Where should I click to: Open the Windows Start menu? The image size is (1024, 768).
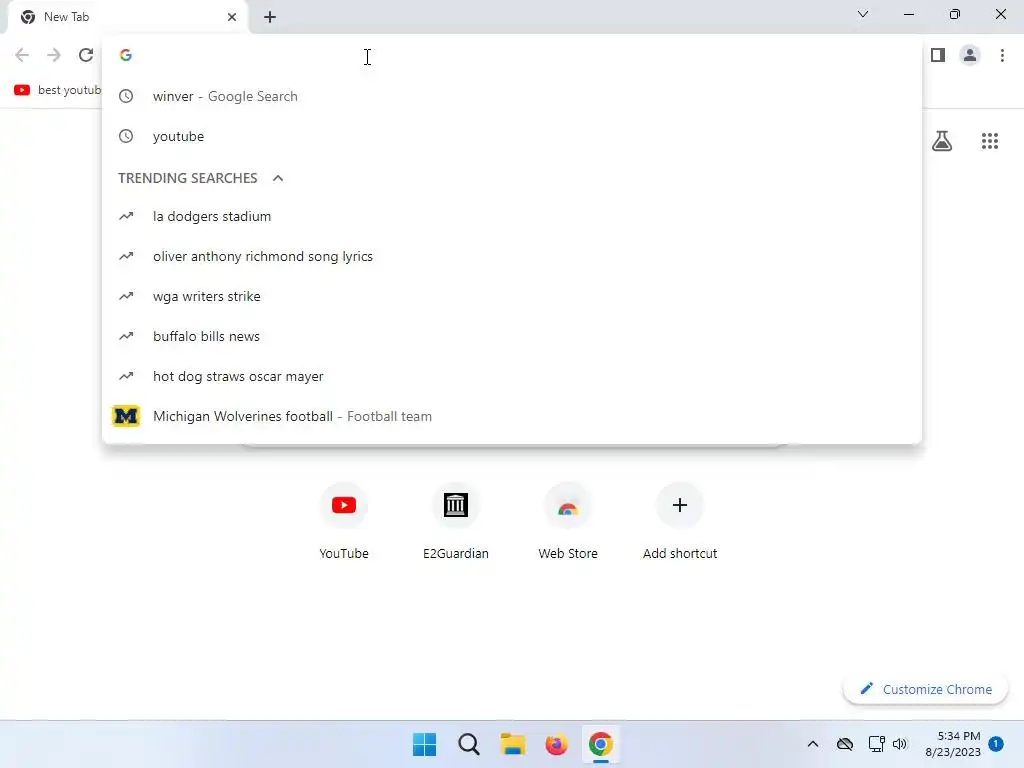(424, 744)
